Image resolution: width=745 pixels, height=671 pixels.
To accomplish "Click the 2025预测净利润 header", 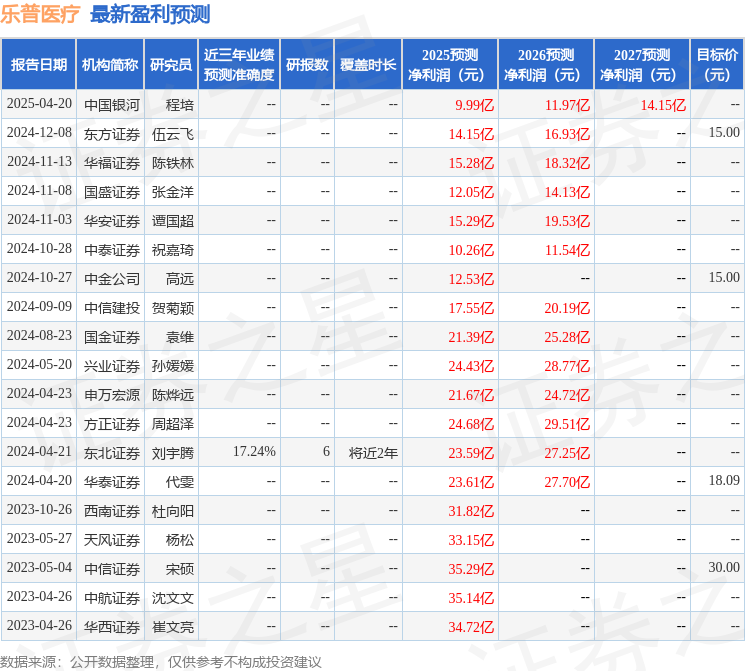I will [x=450, y=65].
